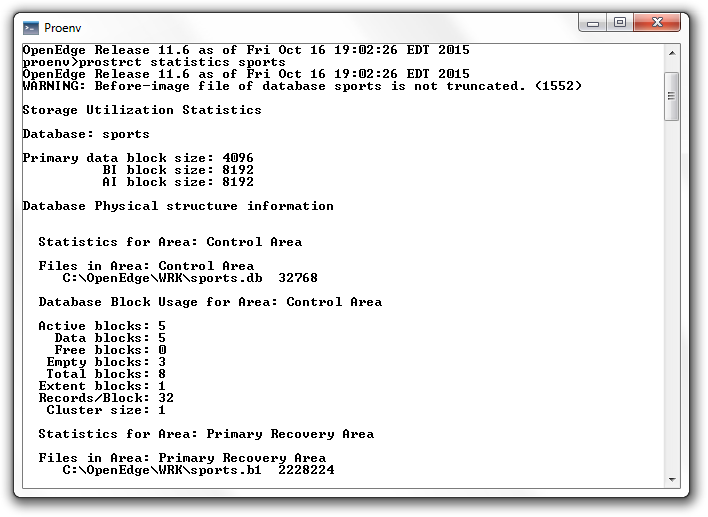Screen dimensions: 708x517
Task: Click the vertical scrollbar thumb
Action: coord(672,96)
